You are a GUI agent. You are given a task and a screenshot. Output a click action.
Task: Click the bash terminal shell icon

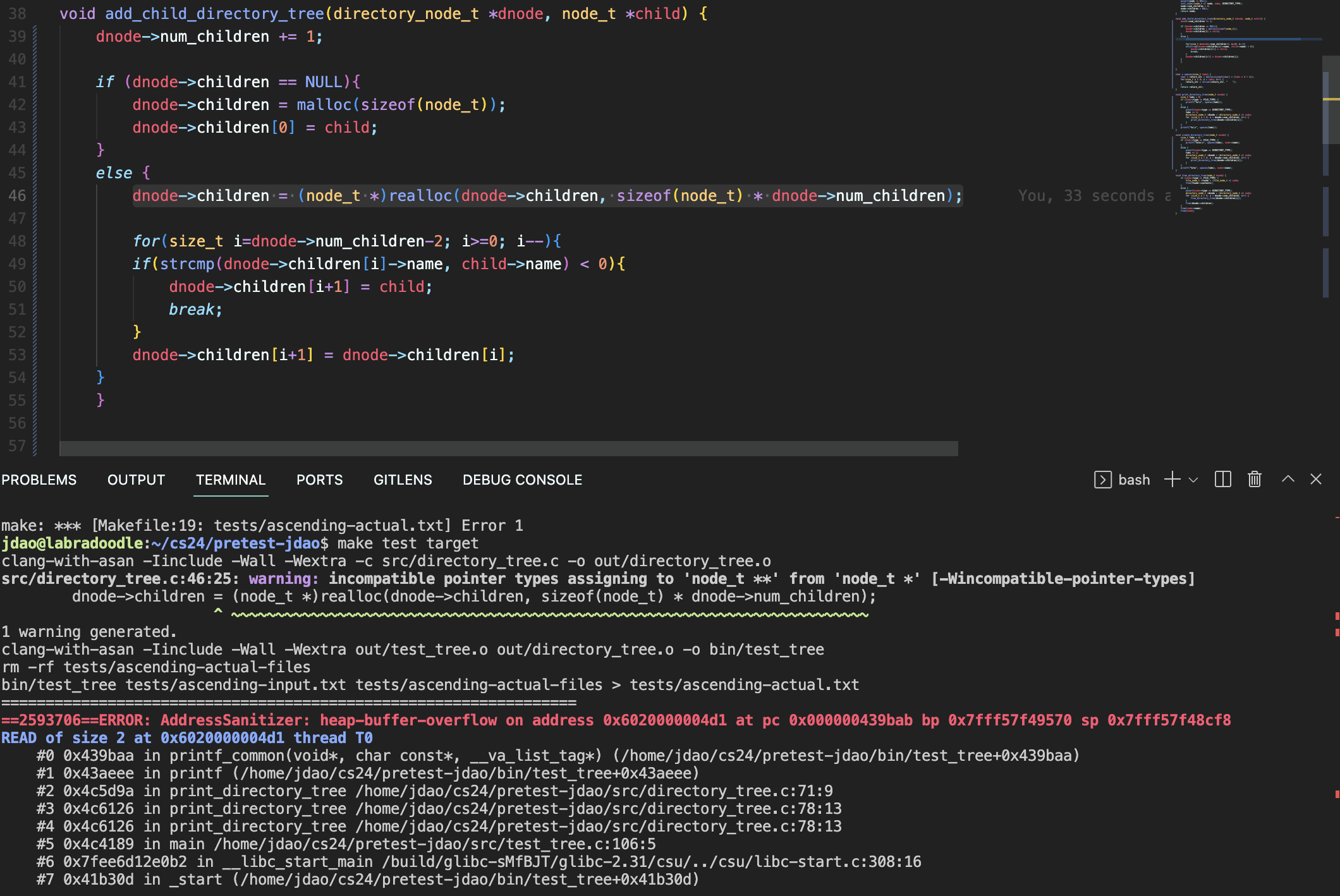pyautogui.click(x=1102, y=480)
